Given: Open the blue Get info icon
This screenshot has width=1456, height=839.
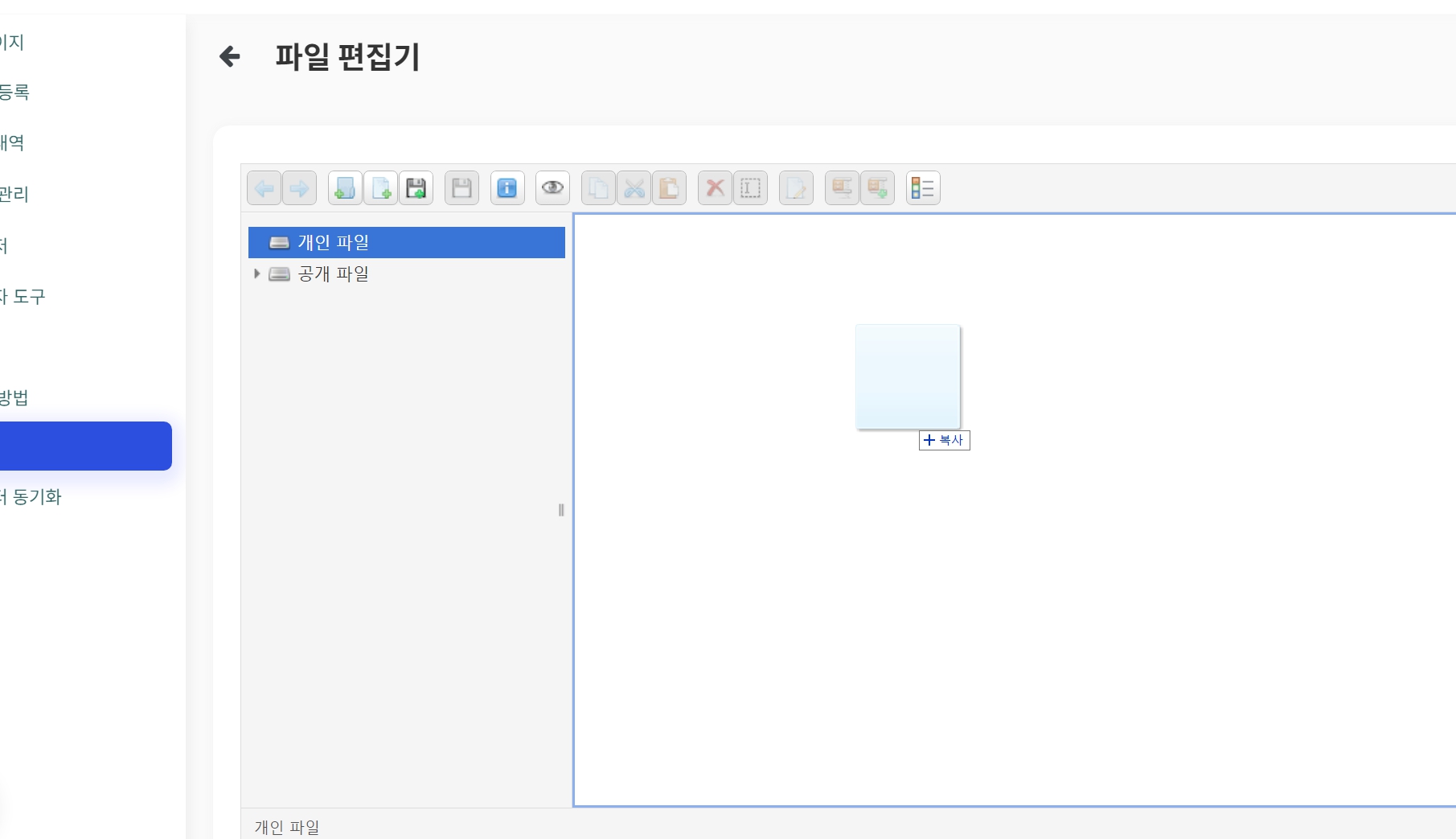Looking at the screenshot, I should (507, 188).
